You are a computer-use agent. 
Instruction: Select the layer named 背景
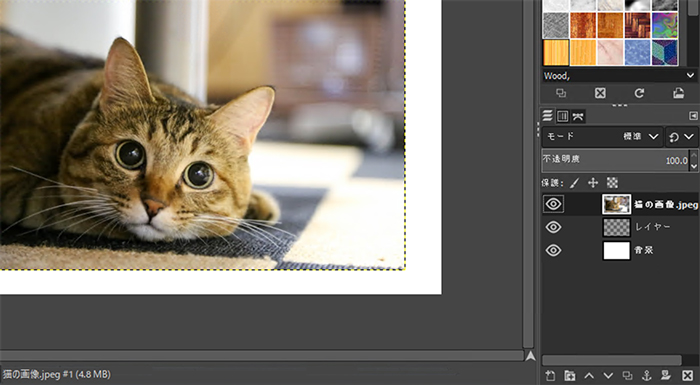[x=644, y=250]
